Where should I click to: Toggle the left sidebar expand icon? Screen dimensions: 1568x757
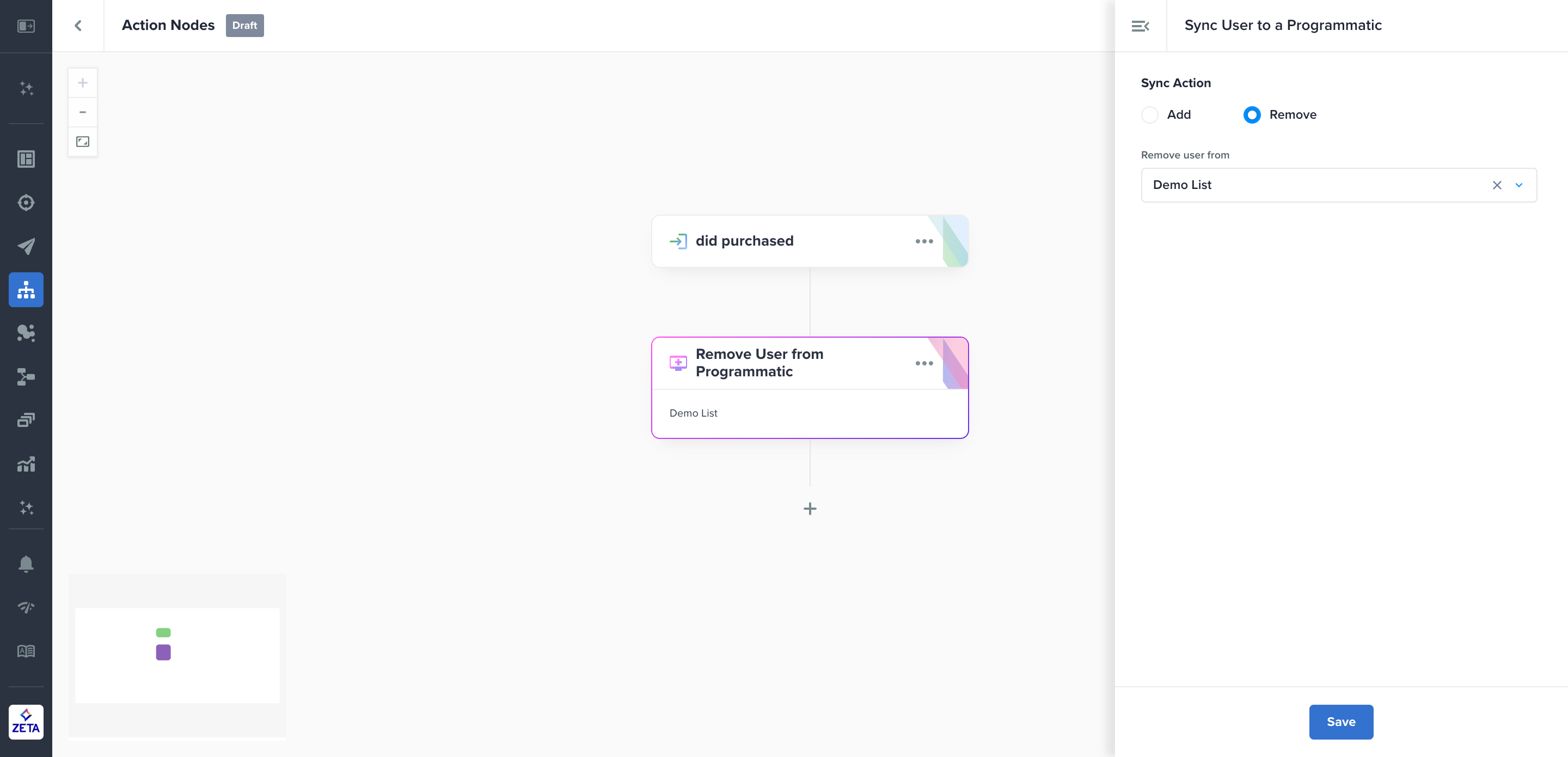26,26
